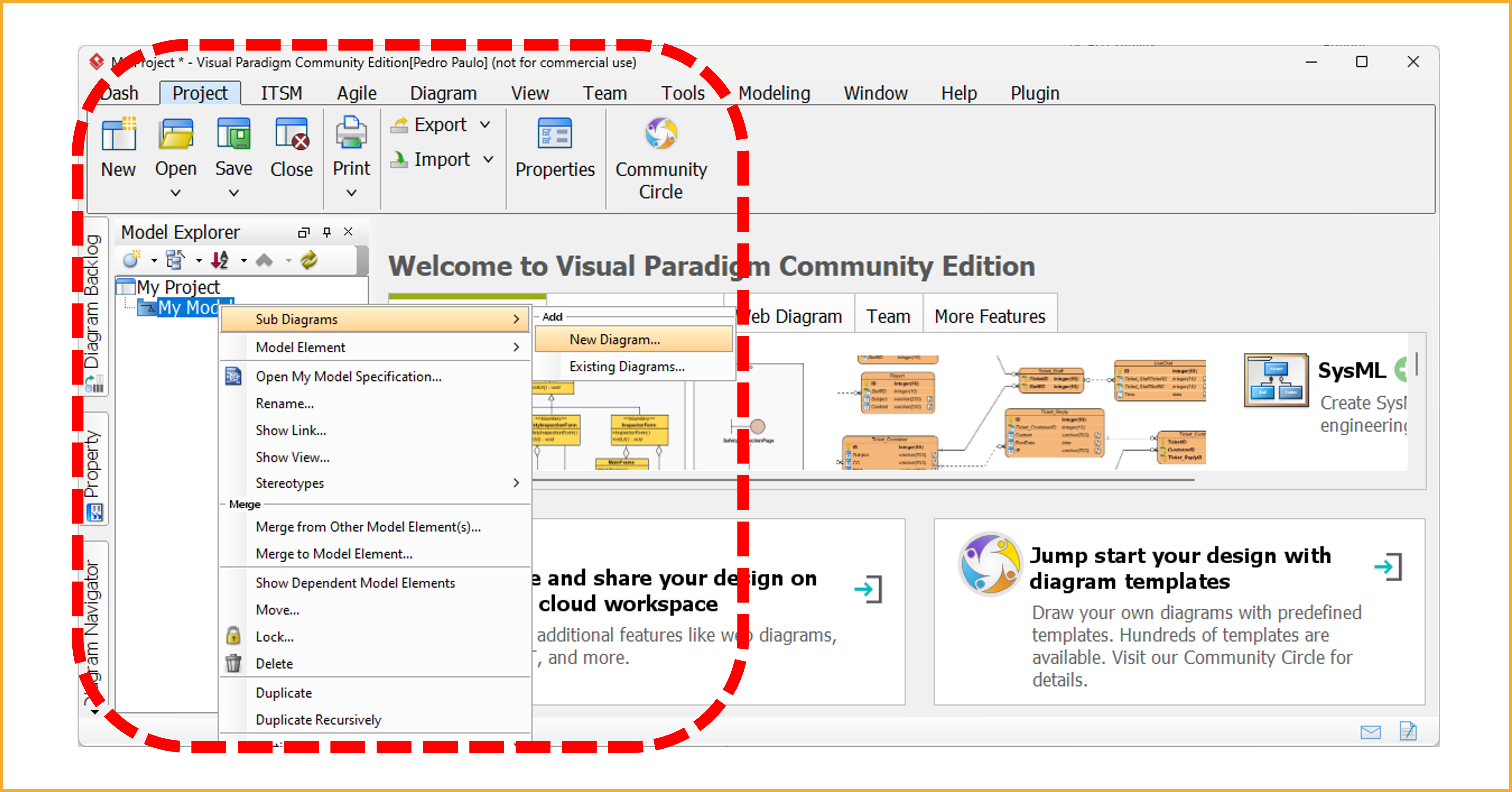Switch to the Diagram ribbon tab

(x=443, y=93)
